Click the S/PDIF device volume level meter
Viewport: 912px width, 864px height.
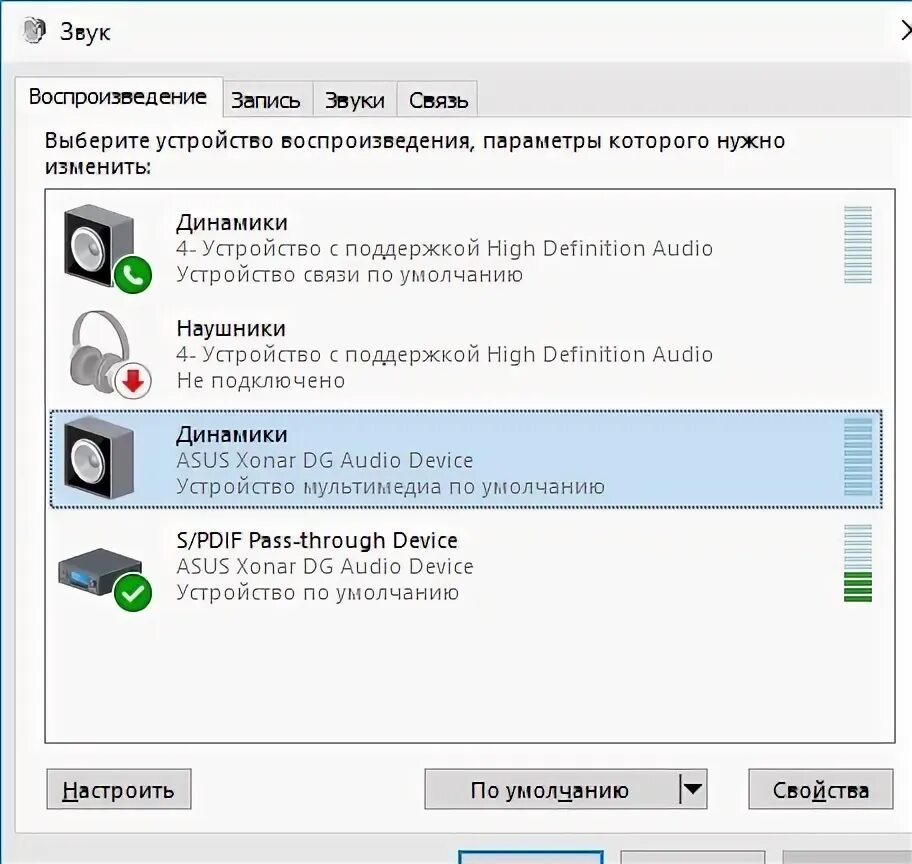pyautogui.click(x=858, y=563)
